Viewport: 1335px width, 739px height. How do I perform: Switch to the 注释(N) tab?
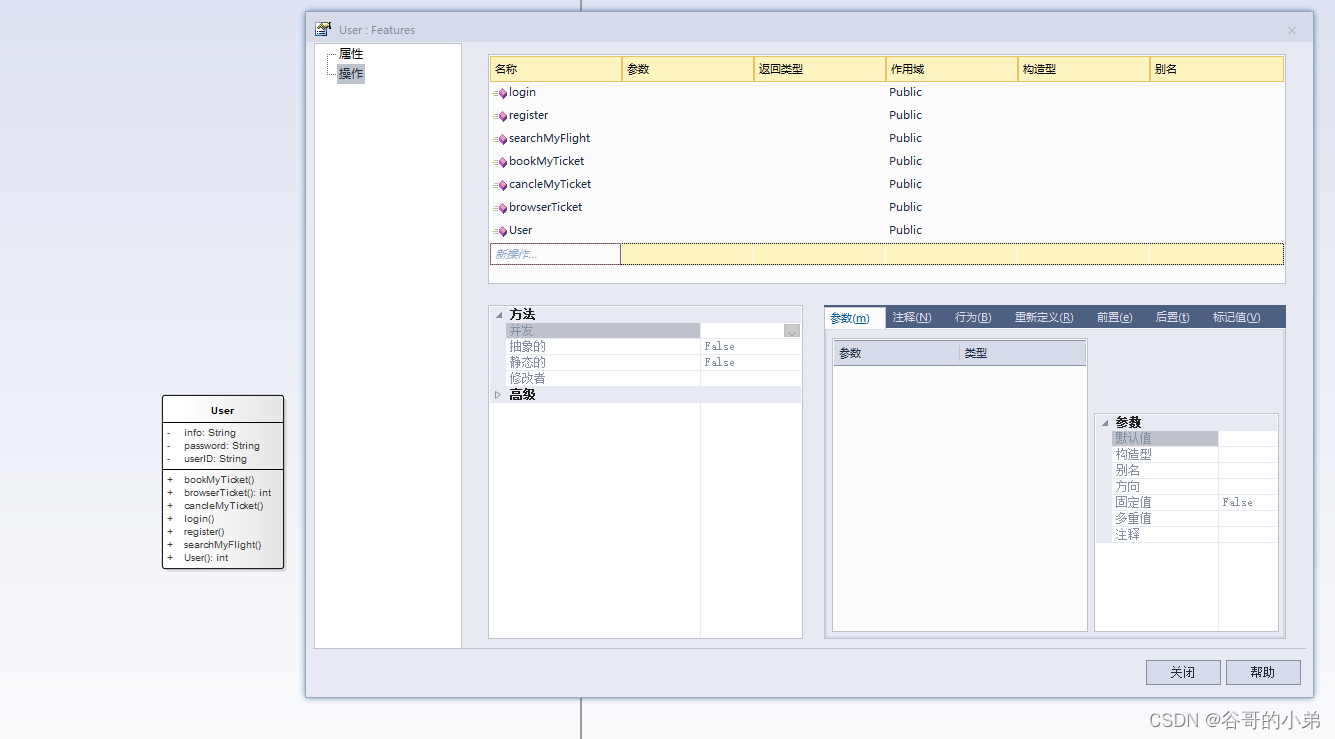point(912,318)
